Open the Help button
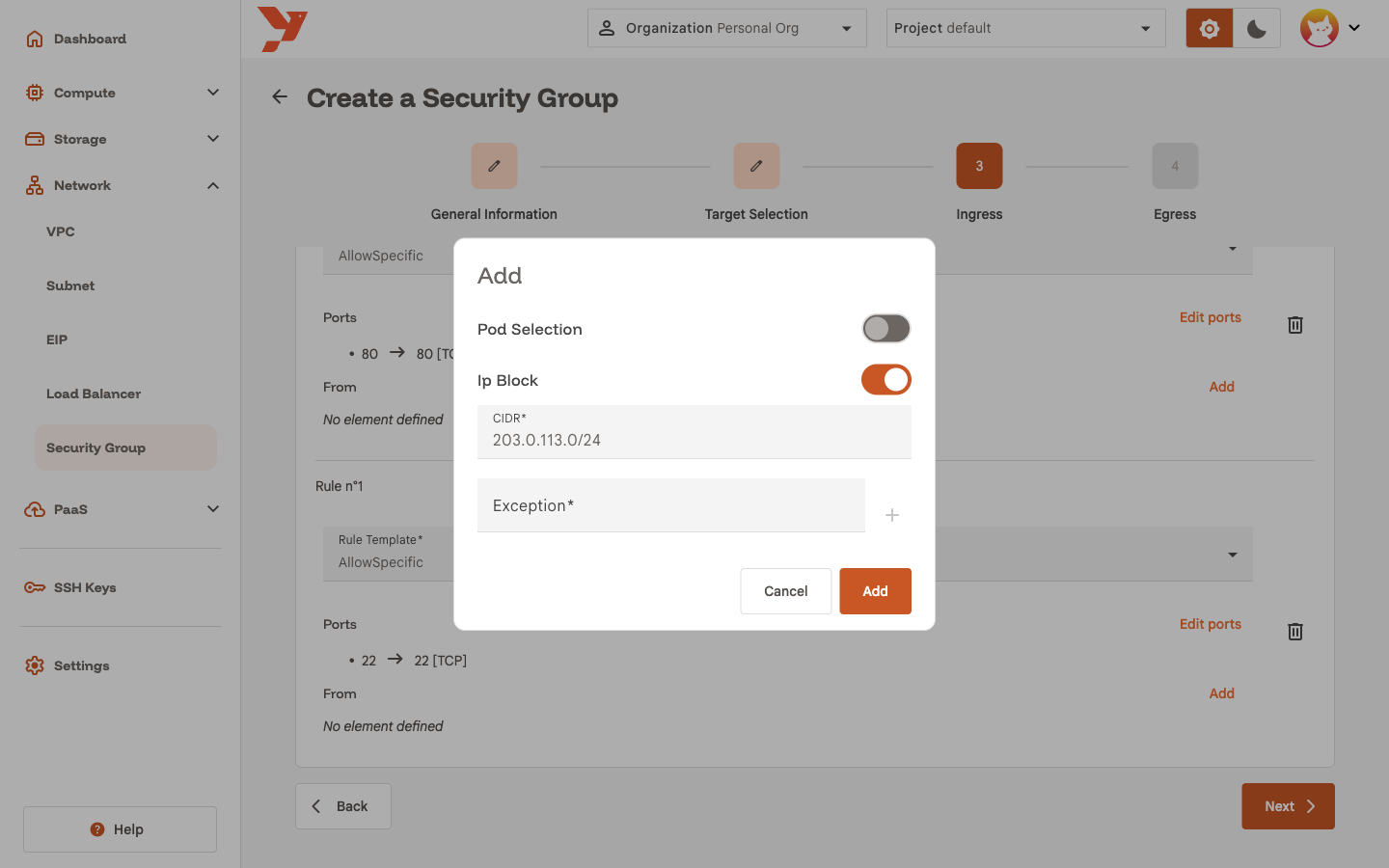Screen dimensions: 1389x868 pyautogui.click(x=120, y=829)
